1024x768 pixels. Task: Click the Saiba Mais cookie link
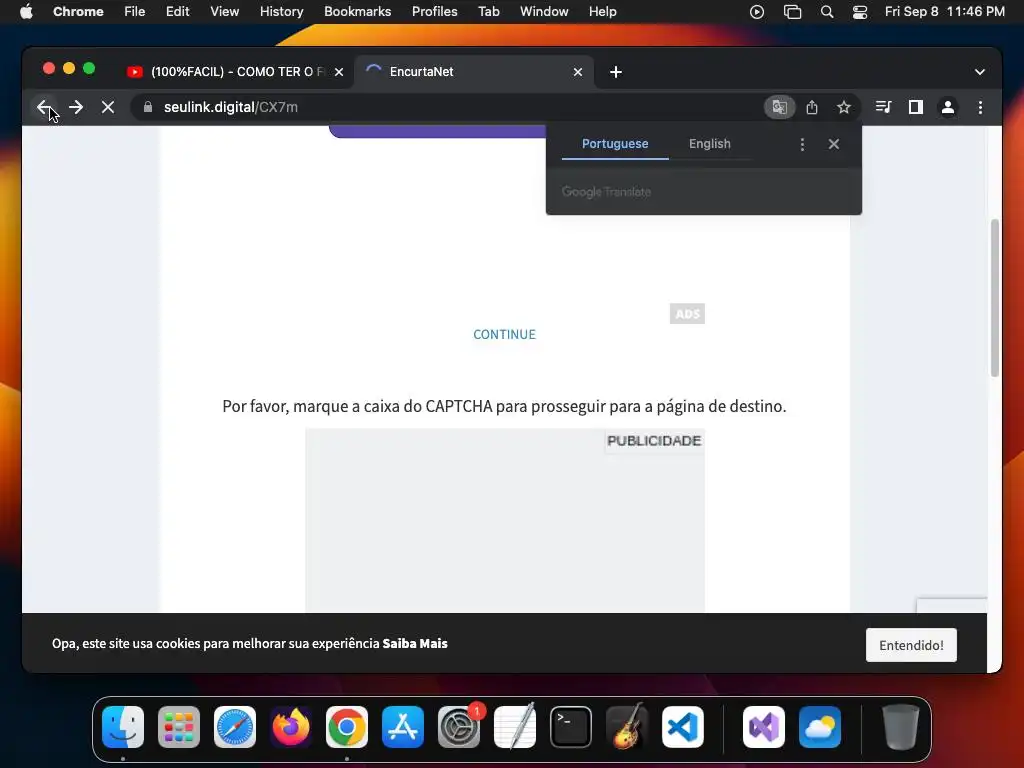point(415,643)
